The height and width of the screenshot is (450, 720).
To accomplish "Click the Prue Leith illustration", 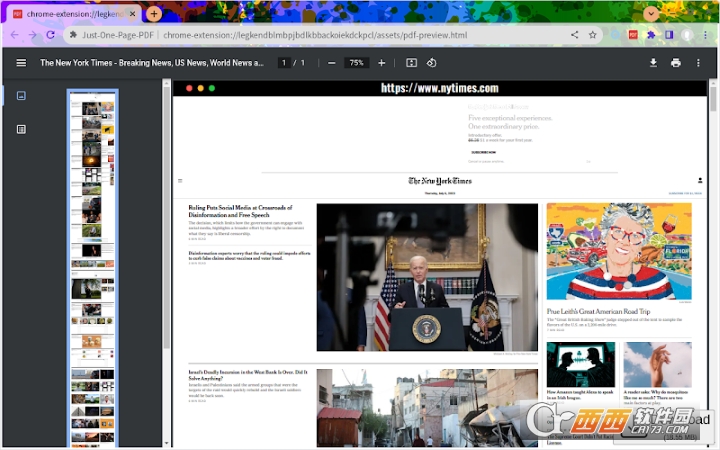I will pos(619,252).
